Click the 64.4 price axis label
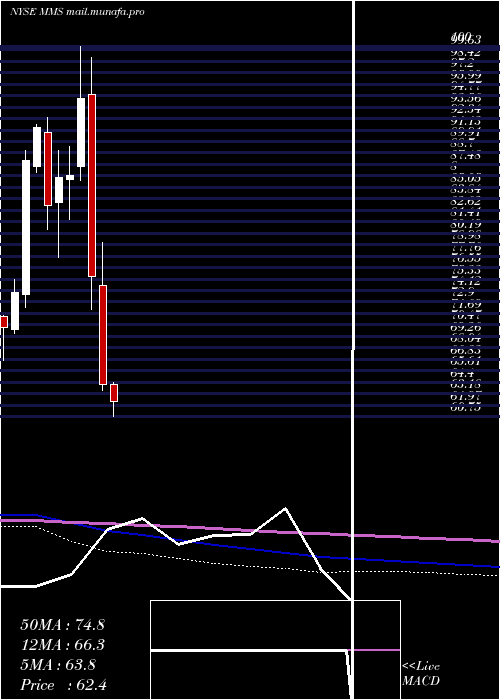 [x=462, y=375]
